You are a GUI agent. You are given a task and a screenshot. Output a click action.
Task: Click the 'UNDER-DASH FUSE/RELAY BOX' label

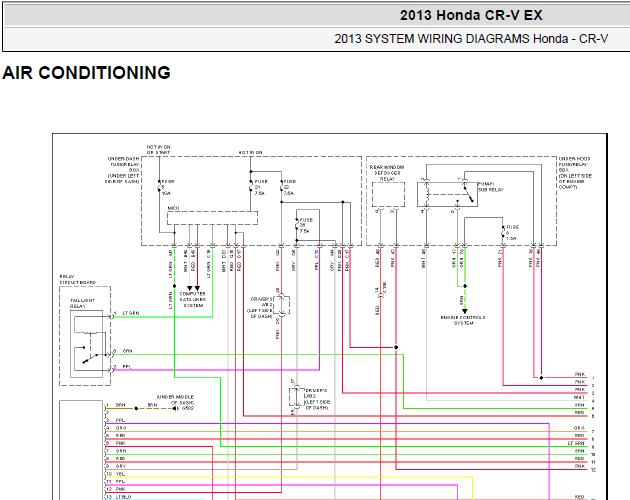click(x=124, y=164)
